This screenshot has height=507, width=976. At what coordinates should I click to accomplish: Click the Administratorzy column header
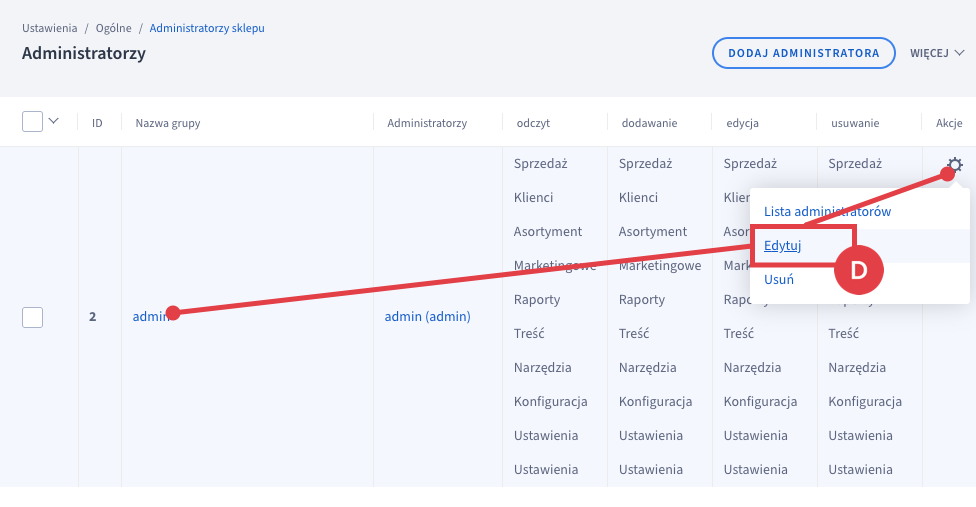(x=427, y=123)
